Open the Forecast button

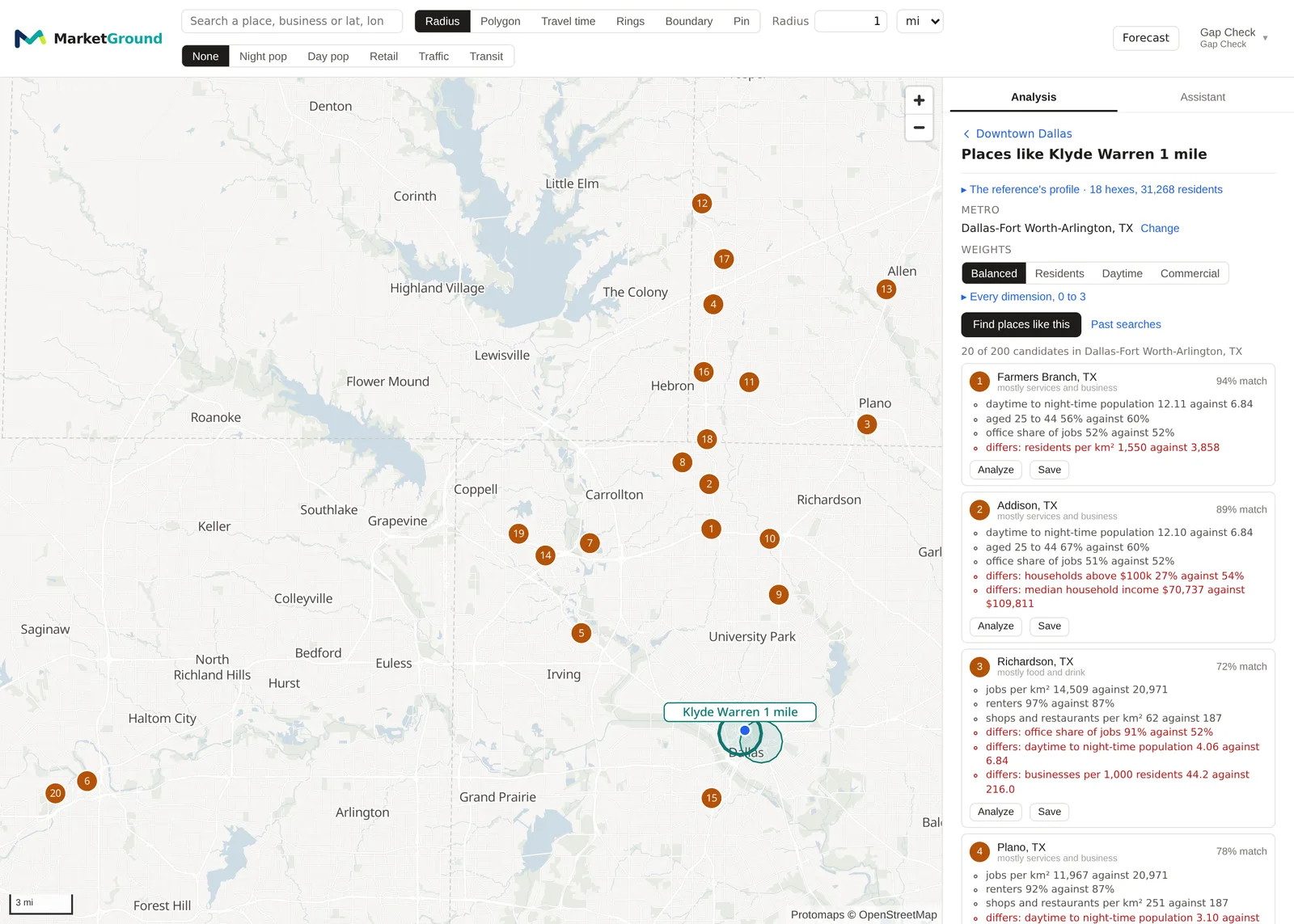pos(1145,38)
